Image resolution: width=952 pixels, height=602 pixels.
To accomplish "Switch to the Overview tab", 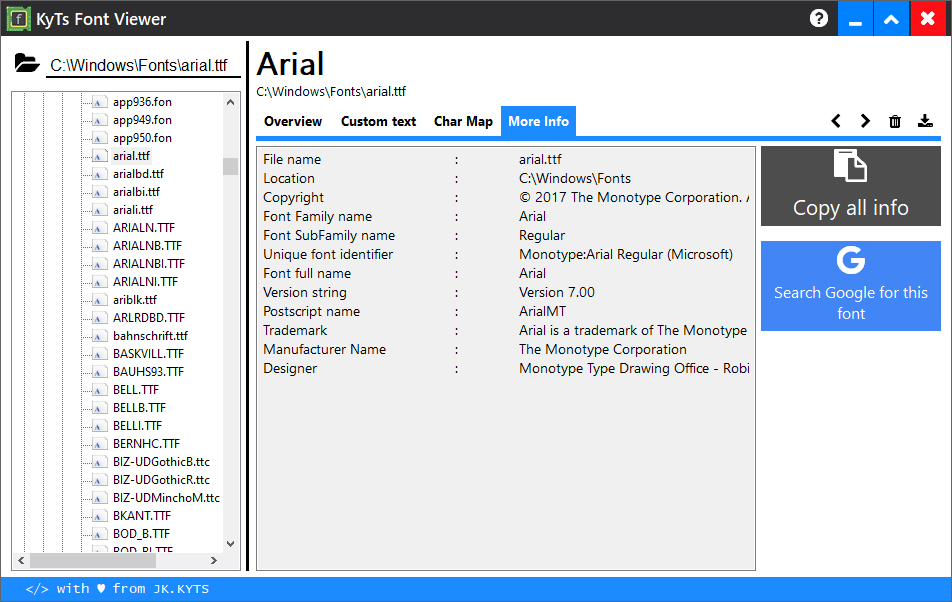I will pos(293,121).
